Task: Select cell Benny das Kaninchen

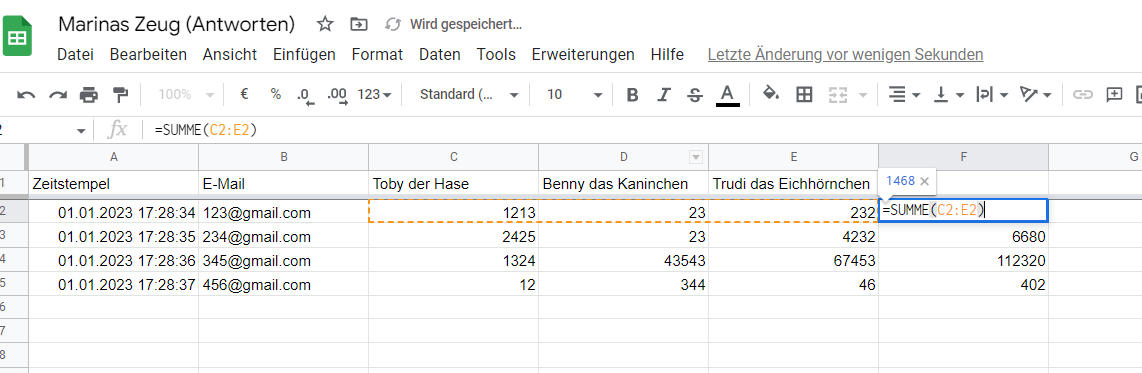Action: pos(623,184)
